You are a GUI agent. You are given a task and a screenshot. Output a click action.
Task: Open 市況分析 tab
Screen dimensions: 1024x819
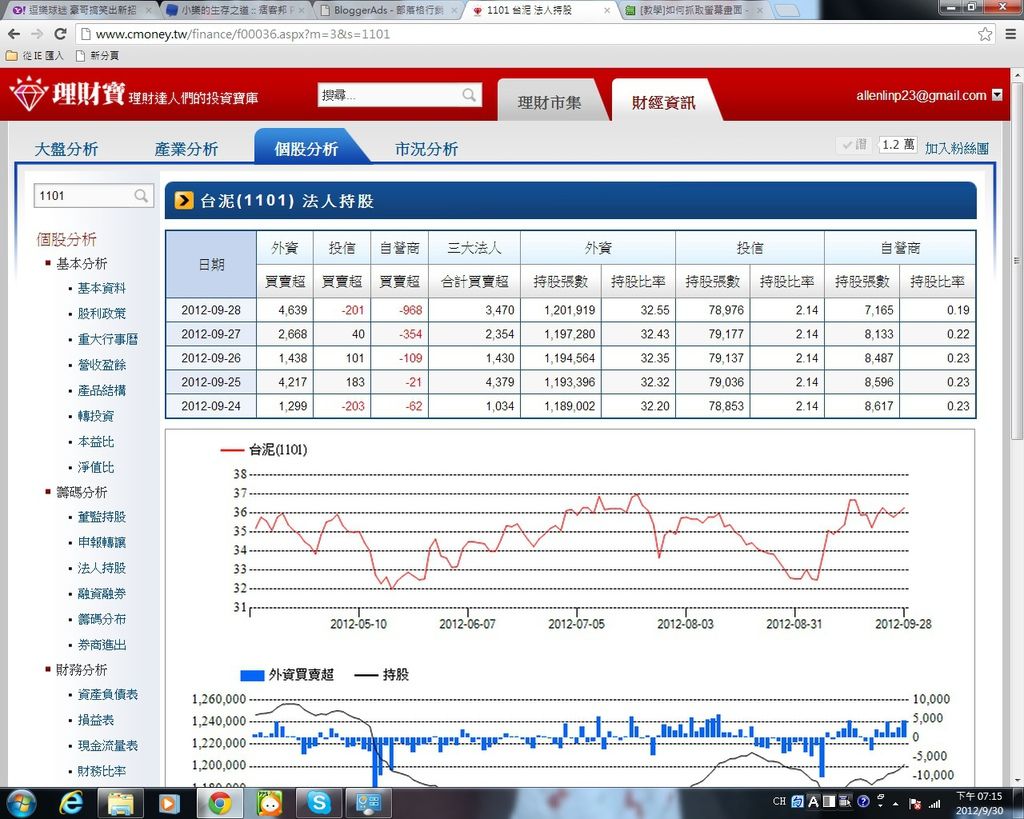point(426,149)
